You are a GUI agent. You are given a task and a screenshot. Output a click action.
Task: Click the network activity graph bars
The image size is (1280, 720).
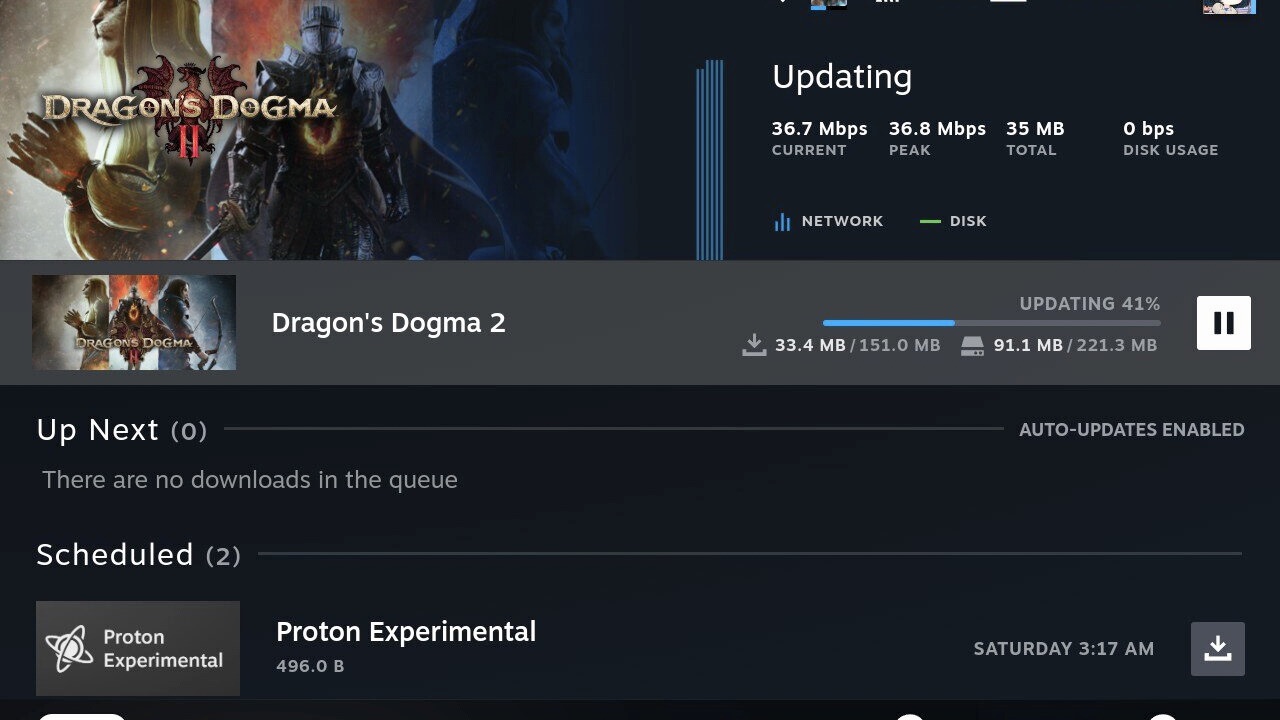coord(710,160)
